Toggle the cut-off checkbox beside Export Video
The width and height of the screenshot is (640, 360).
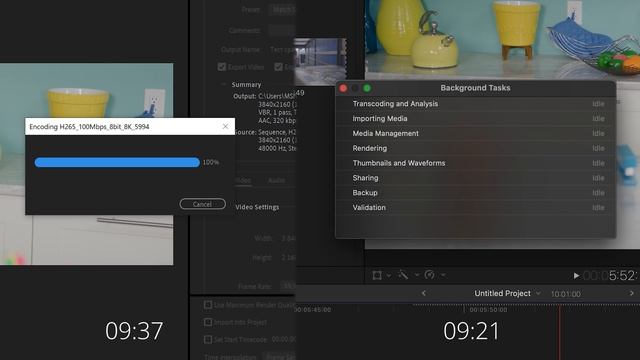click(x=278, y=67)
